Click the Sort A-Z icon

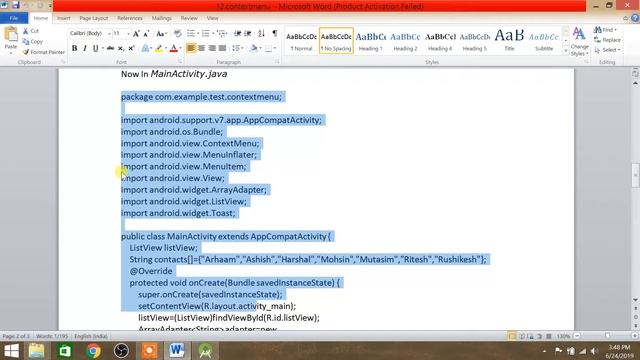pos(261,33)
